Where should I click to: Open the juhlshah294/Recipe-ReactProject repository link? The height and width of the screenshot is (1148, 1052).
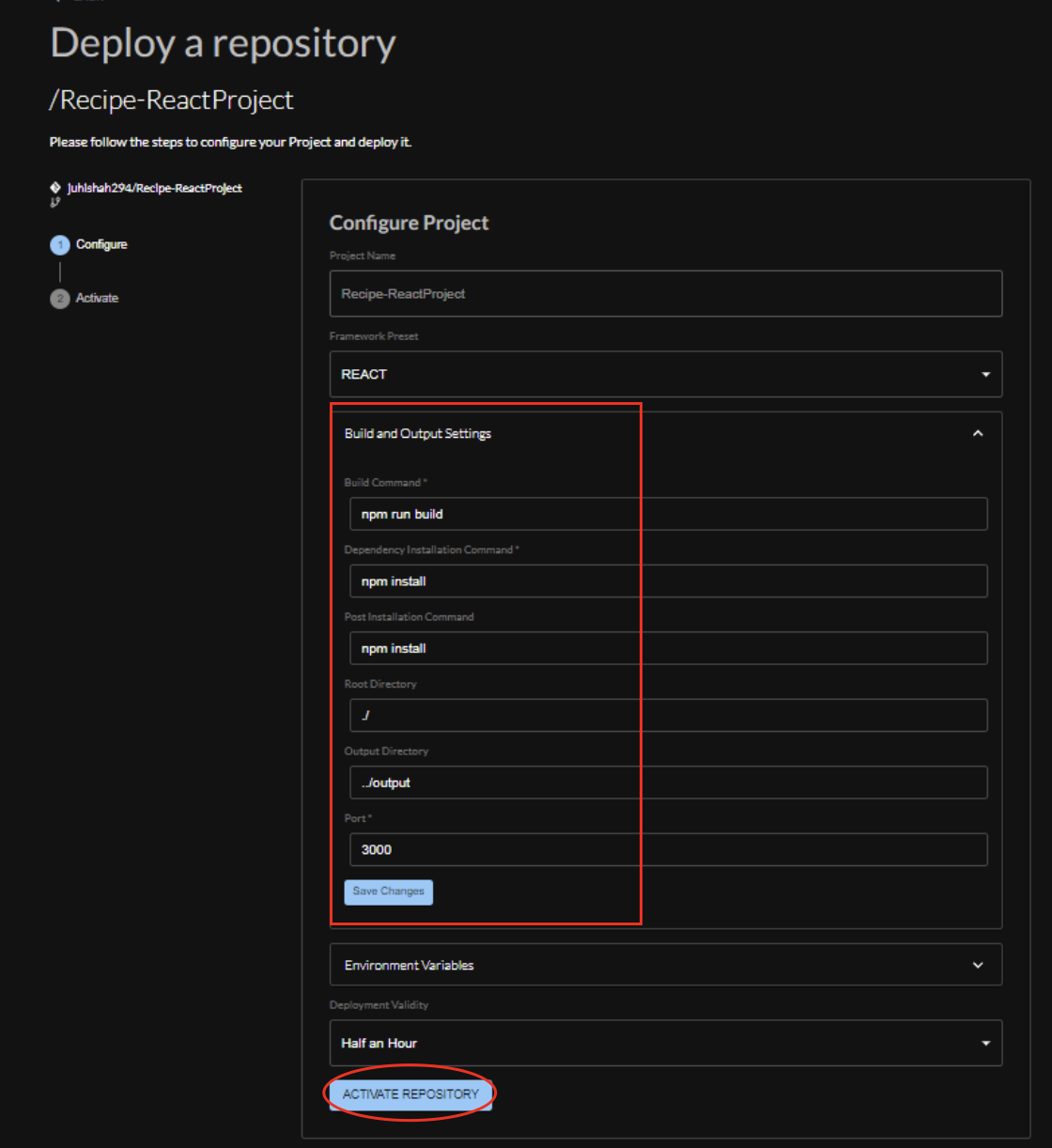(154, 188)
